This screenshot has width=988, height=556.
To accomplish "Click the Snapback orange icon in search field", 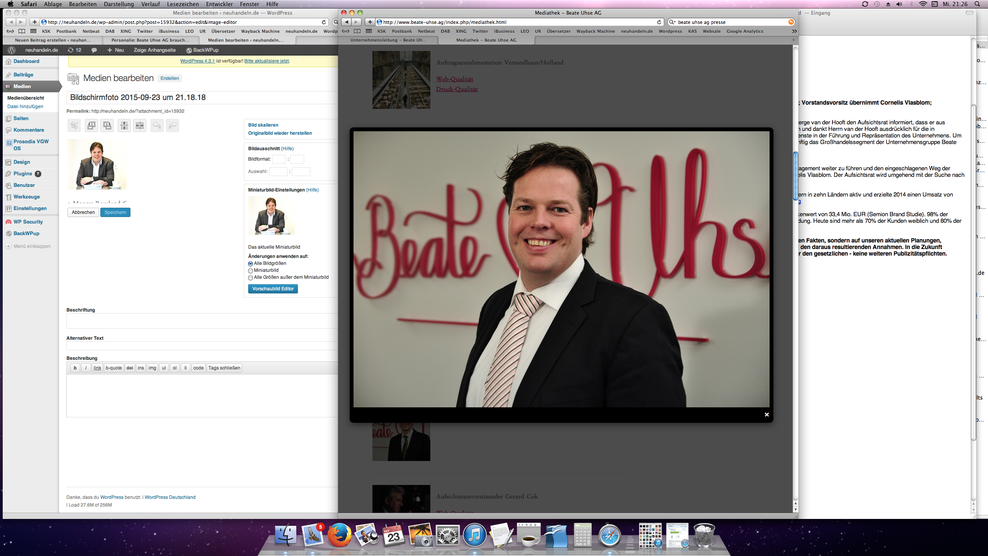I will tap(791, 22).
